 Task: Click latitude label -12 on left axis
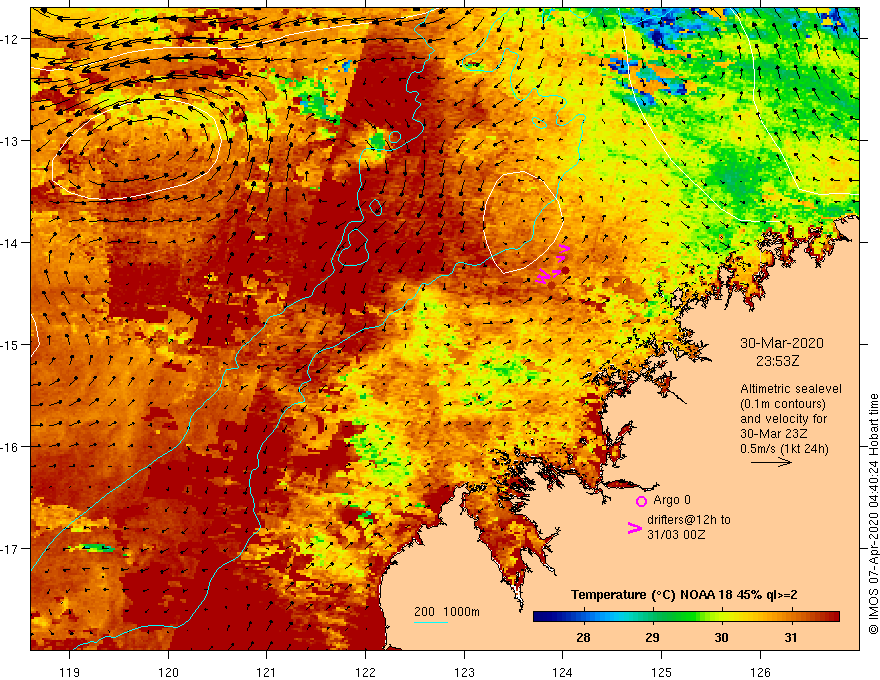point(9,39)
